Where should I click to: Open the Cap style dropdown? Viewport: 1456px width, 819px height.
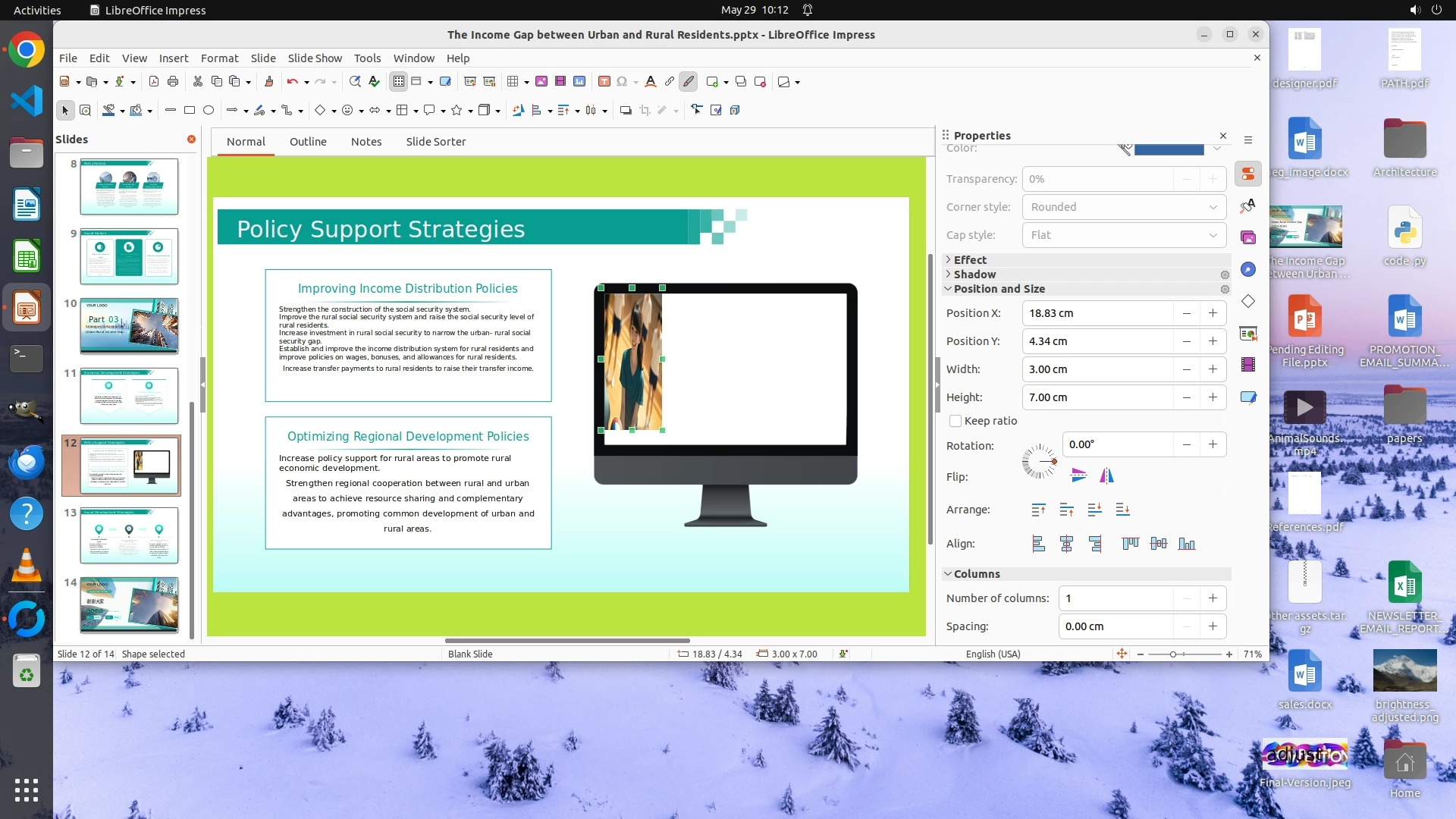click(x=1124, y=235)
